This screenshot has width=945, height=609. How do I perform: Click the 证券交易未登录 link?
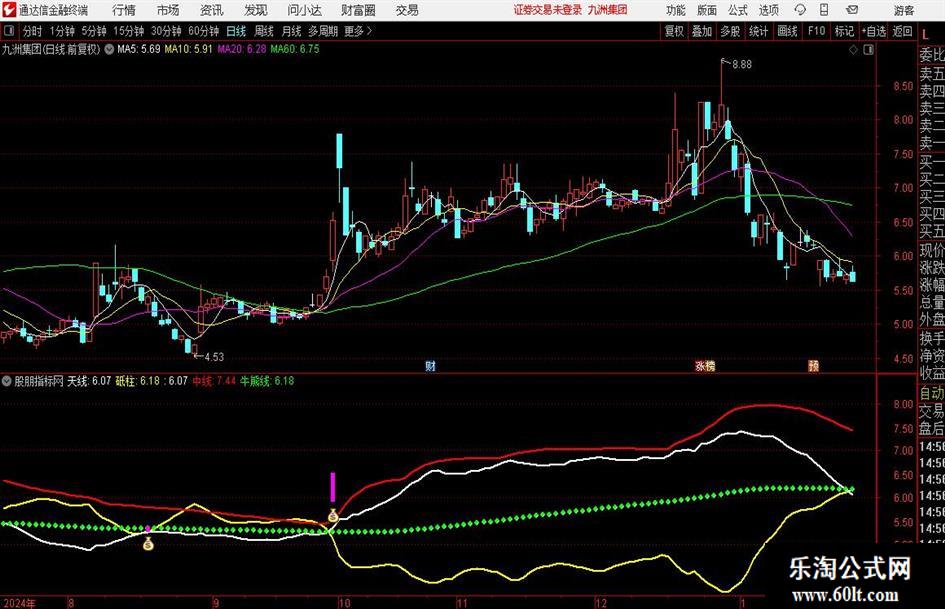tap(548, 10)
